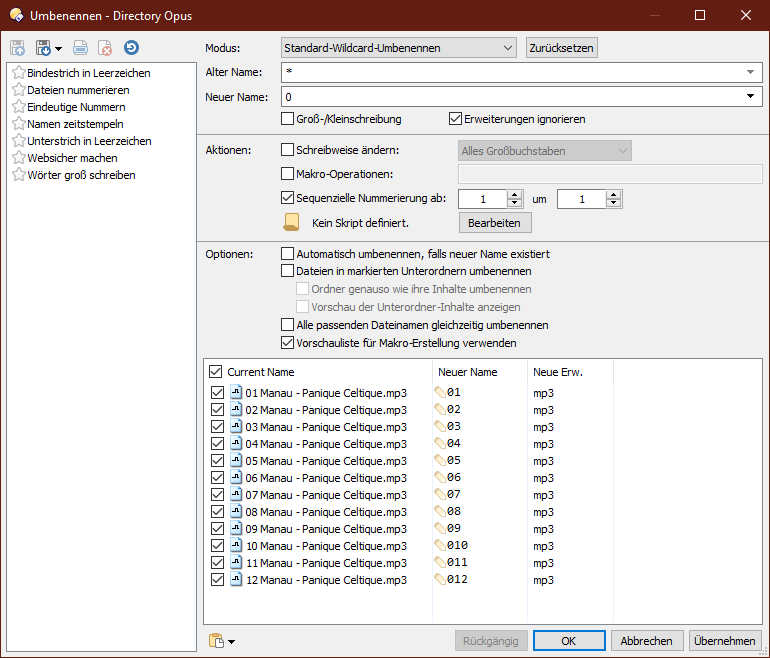Uncheck Sequenzielle Nummerierung ab

pos(287,198)
